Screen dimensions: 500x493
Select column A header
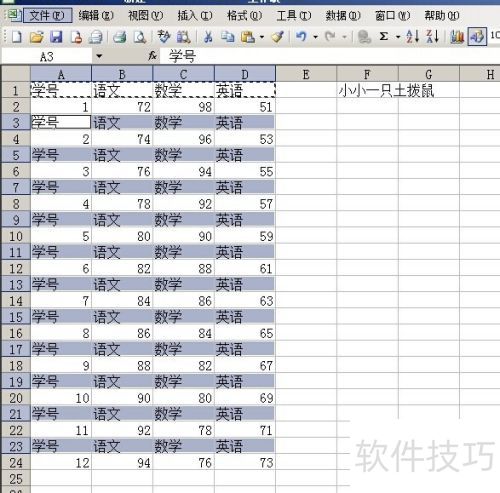tap(61, 74)
